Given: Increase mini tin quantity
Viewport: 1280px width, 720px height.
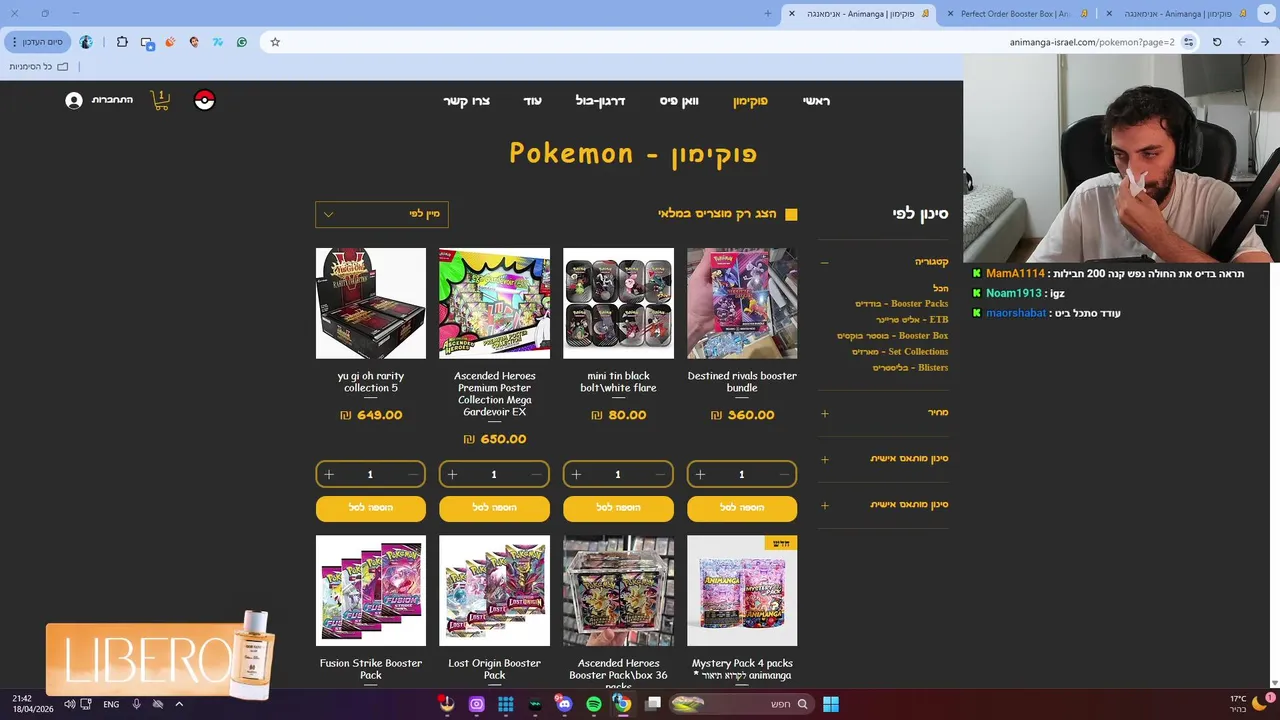Looking at the screenshot, I should point(576,474).
